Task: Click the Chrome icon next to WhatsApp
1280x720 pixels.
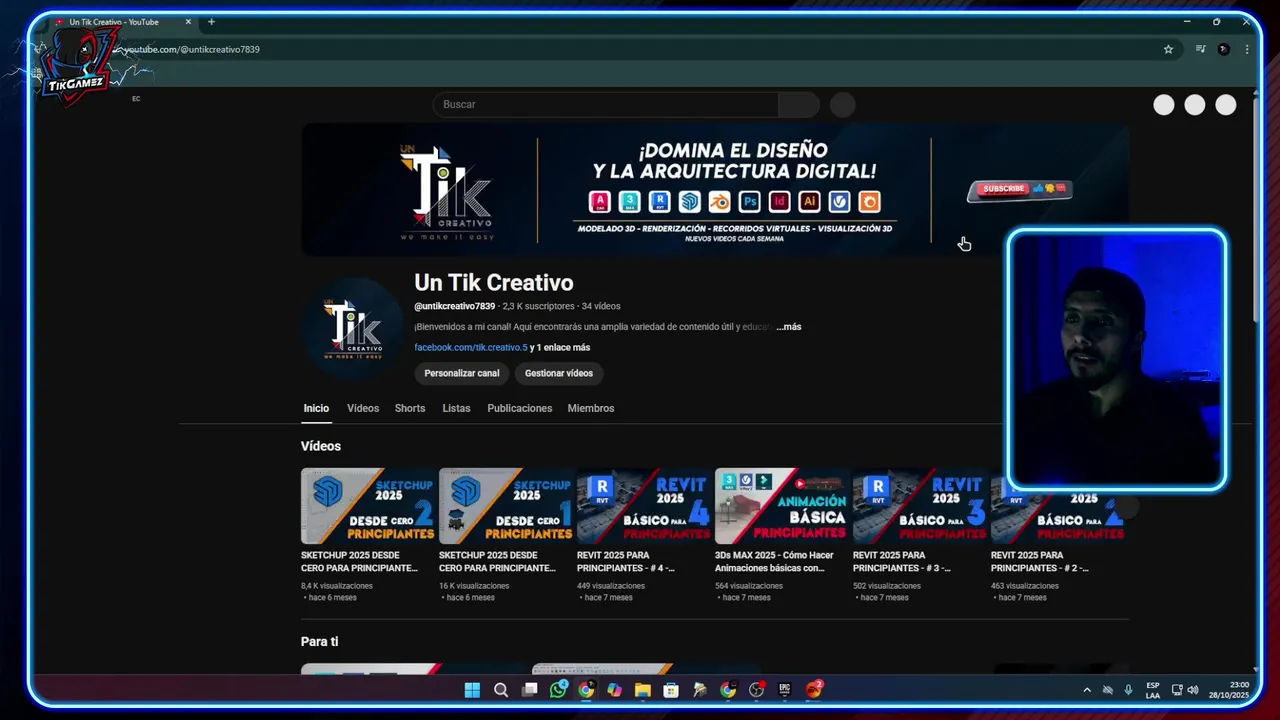Action: [x=586, y=690]
